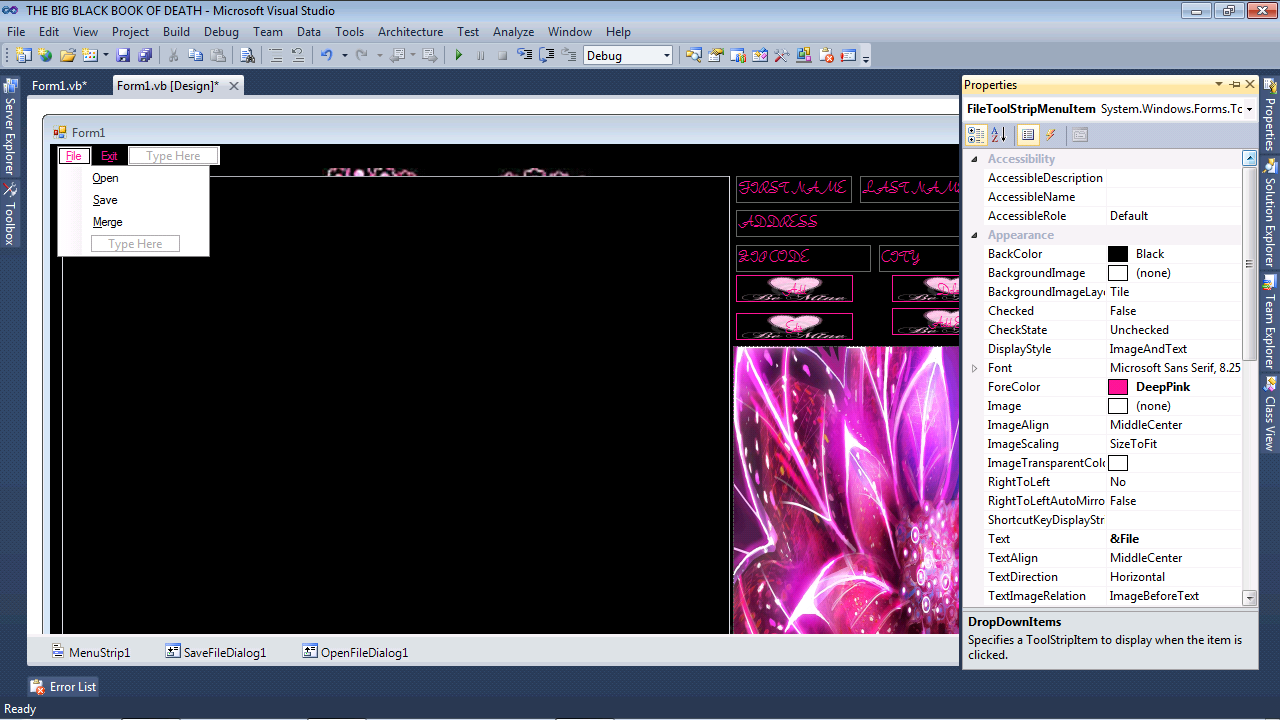The height and width of the screenshot is (720, 1280).
Task: Click the Comment out lines icon
Action: (x=275, y=56)
